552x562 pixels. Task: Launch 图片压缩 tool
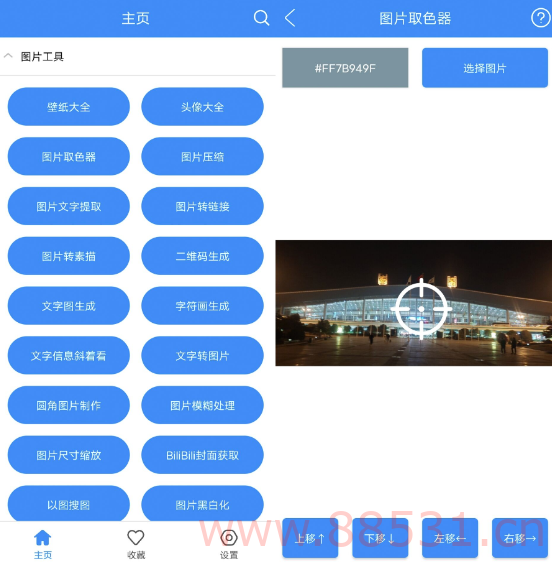point(202,156)
